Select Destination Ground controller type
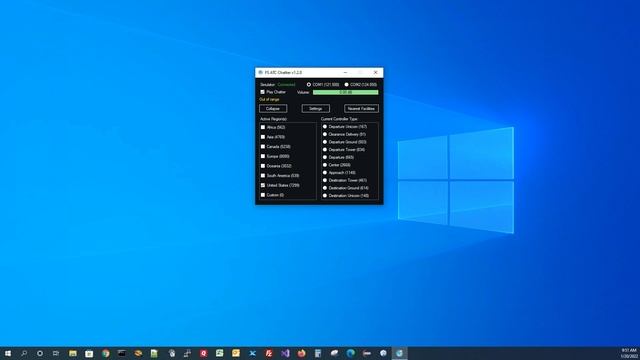The image size is (640, 360). tap(325, 188)
